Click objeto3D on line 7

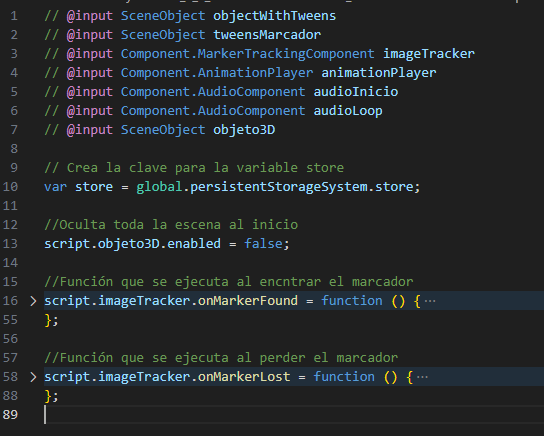click(x=244, y=130)
